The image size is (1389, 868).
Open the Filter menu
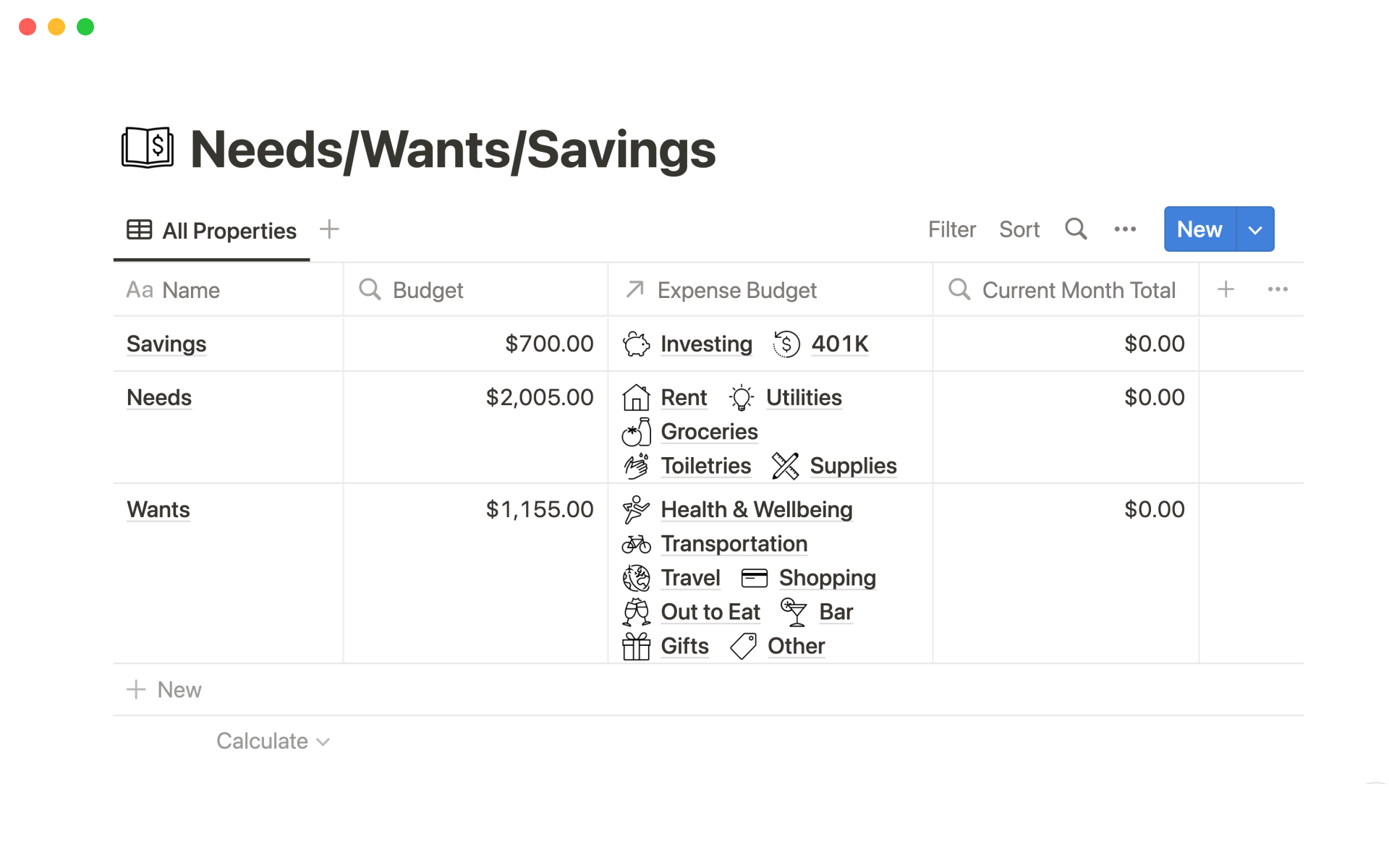click(951, 229)
